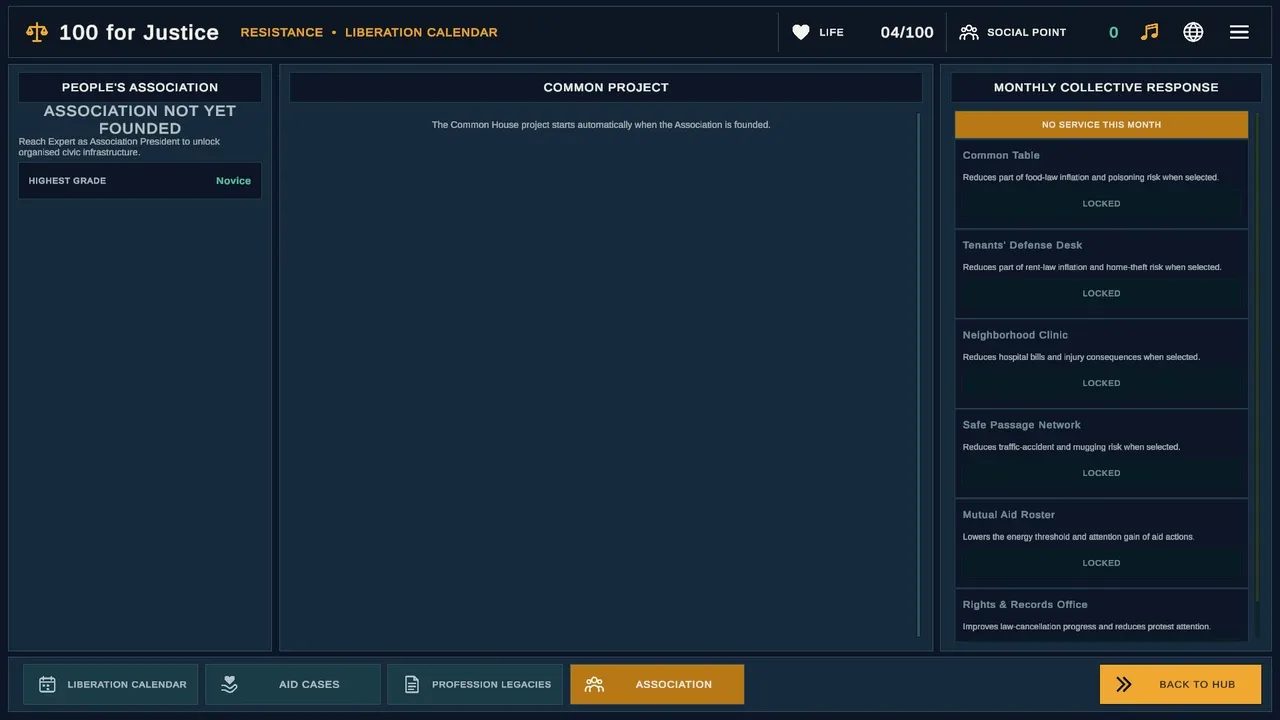Click Locked label under Safe Passage Network
The width and height of the screenshot is (1280, 720).
click(x=1101, y=474)
